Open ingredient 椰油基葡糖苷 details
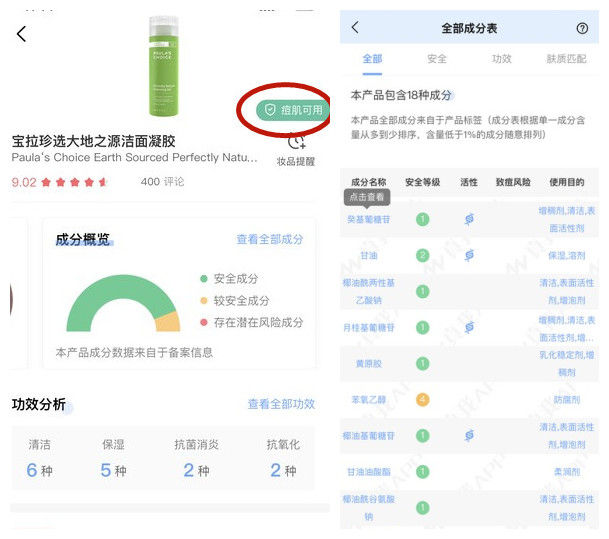609x539 pixels. 369,436
